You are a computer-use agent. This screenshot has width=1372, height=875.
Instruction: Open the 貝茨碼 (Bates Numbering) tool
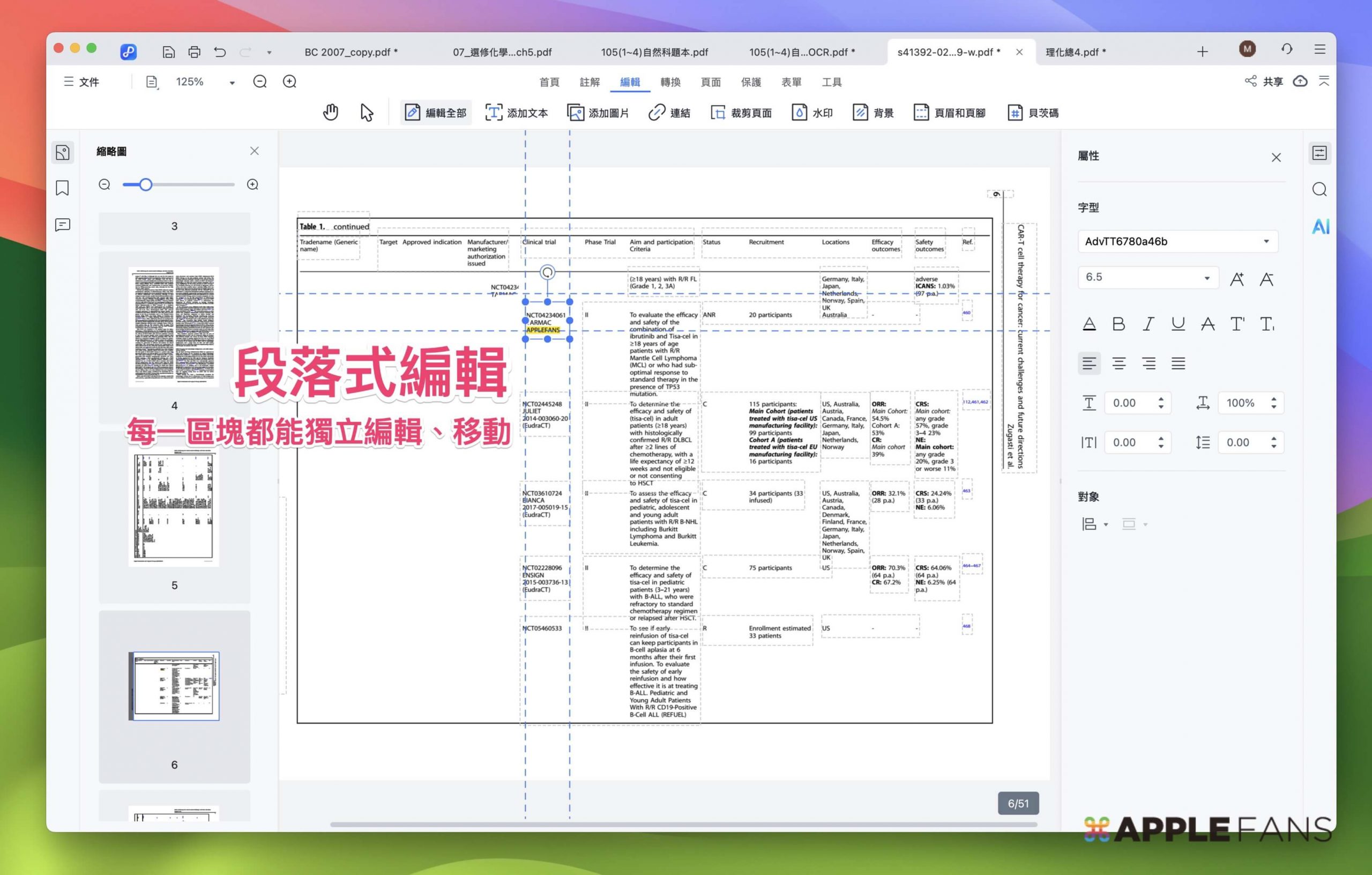pos(1032,112)
